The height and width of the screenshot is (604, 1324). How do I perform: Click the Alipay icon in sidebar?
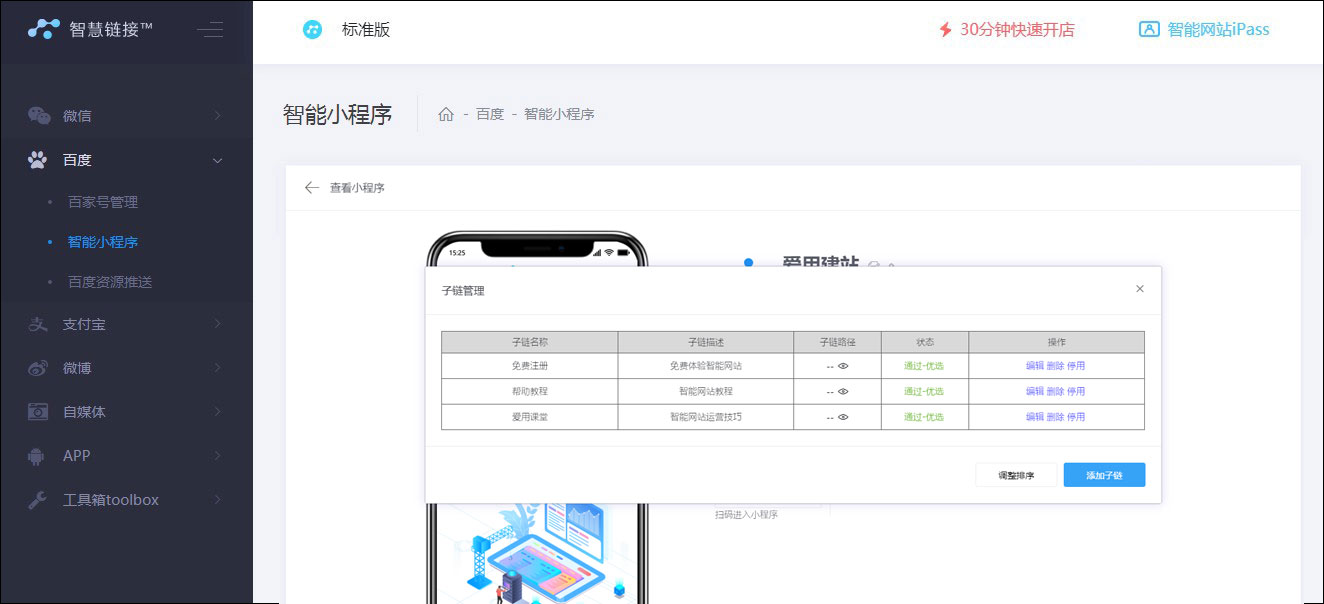point(38,324)
